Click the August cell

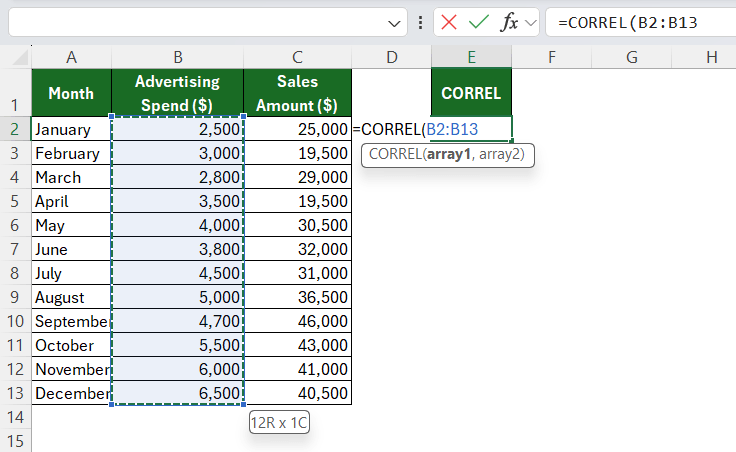(x=71, y=297)
